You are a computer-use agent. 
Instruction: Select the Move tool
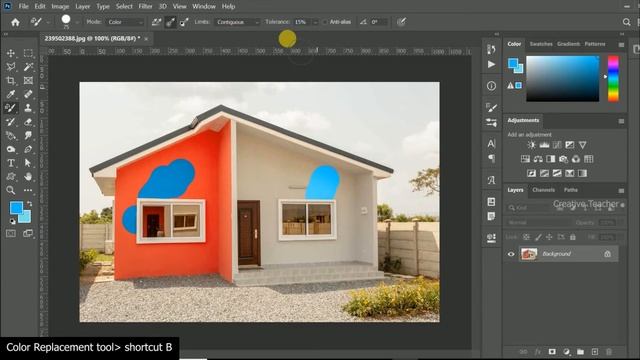(x=11, y=53)
